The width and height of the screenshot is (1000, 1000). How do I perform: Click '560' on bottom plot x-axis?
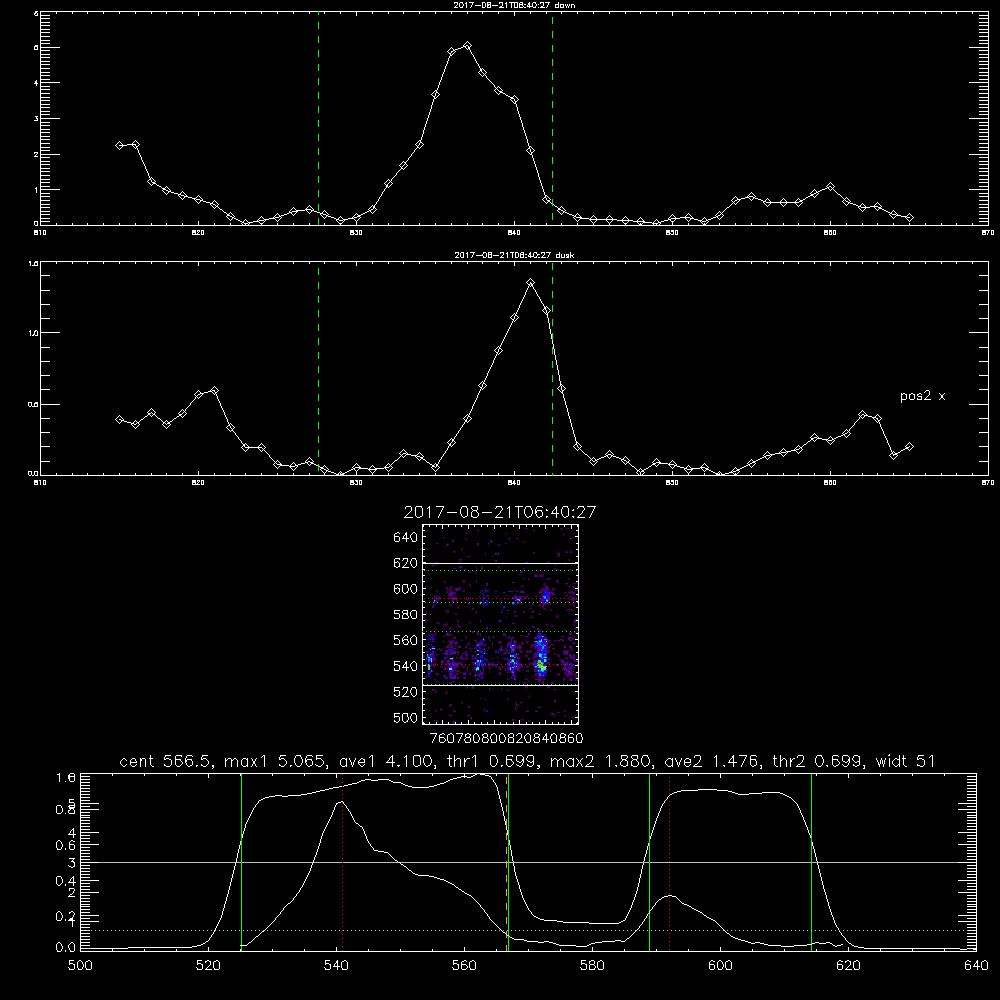(464, 966)
